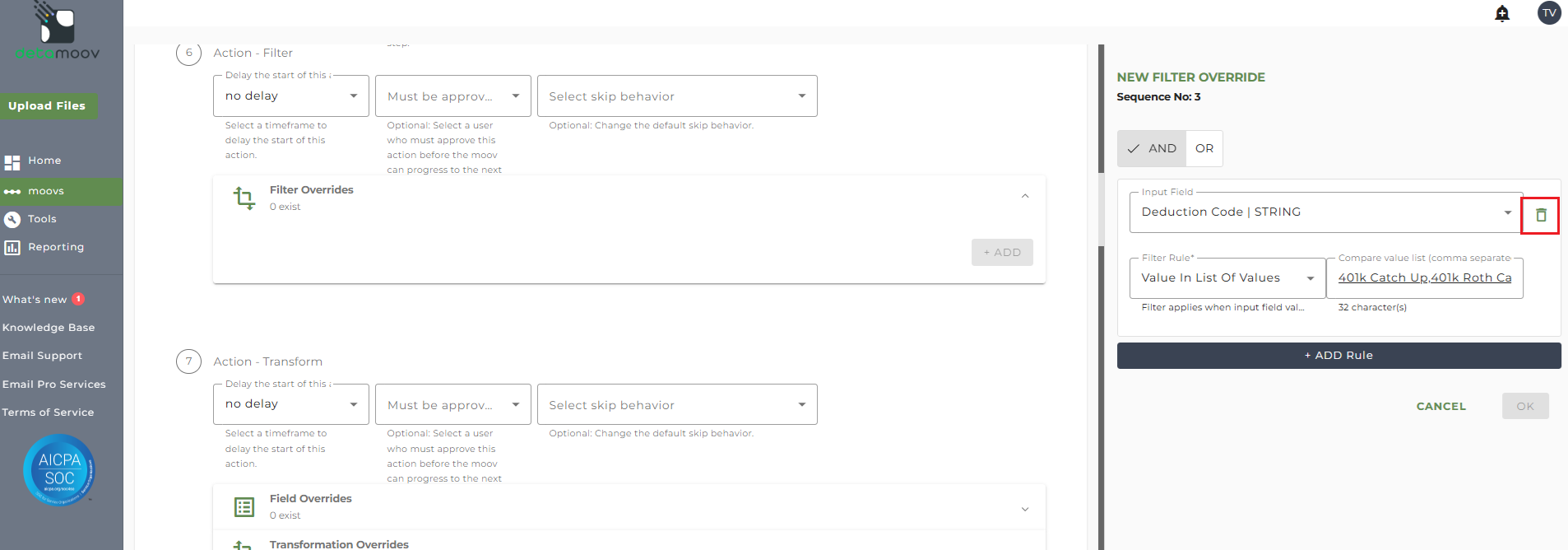This screenshot has width=1568, height=550.
Task: Go to the Tools page
Action: [x=42, y=219]
